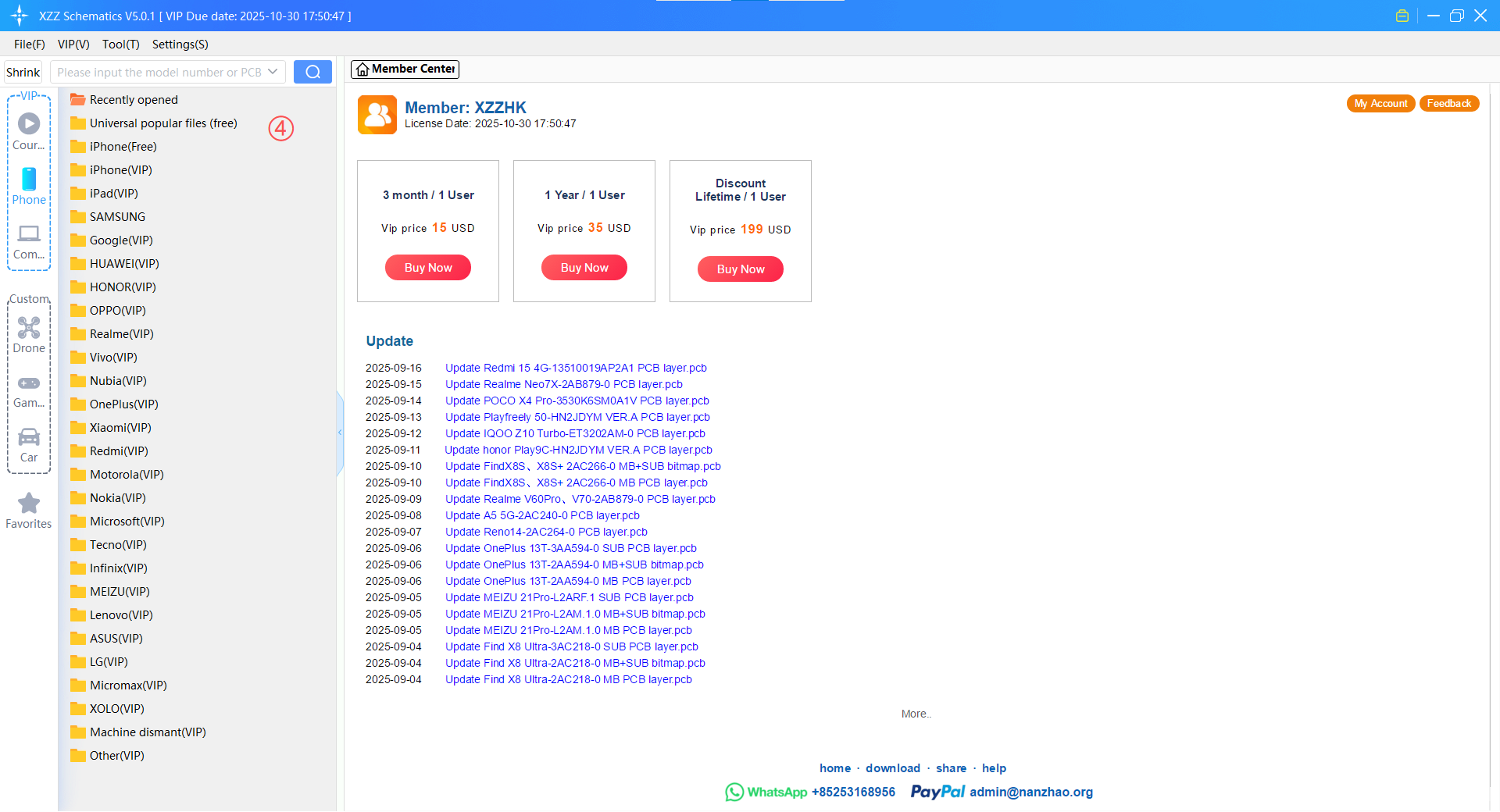Click the home footer link
The height and width of the screenshot is (812, 1500).
835,768
